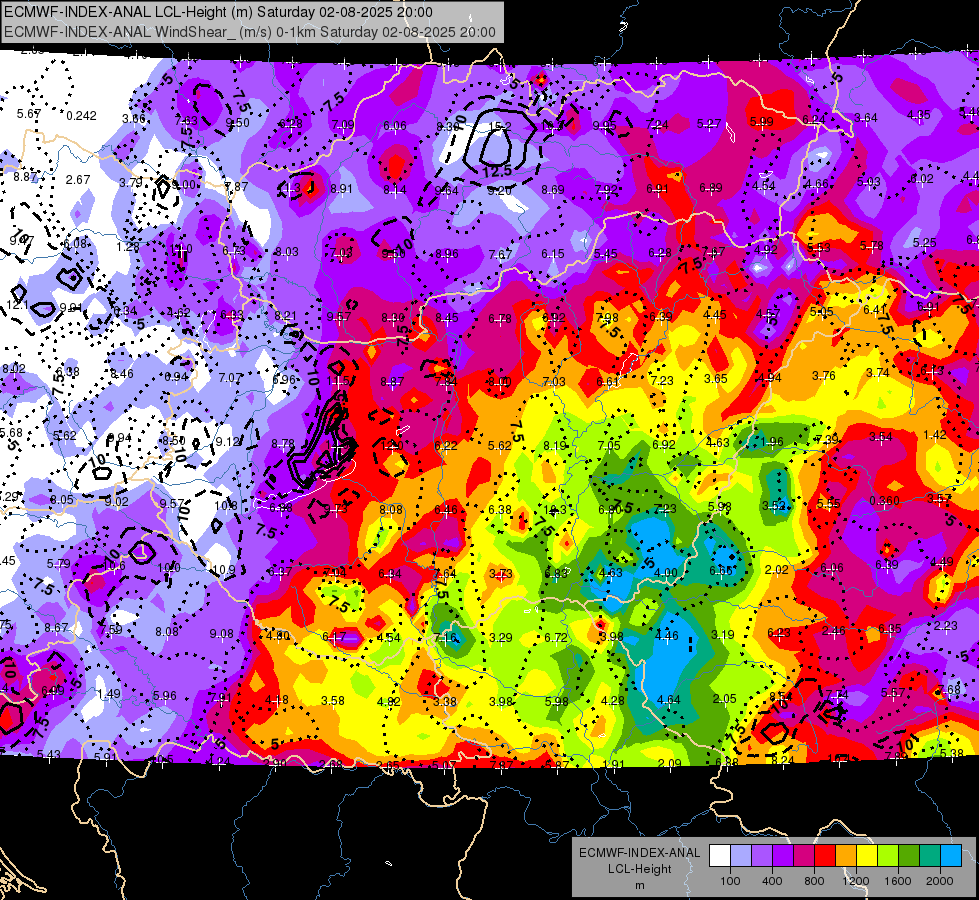Click the grid value 3.52 on the teal patch
This screenshot has width=979, height=900.
click(x=774, y=506)
